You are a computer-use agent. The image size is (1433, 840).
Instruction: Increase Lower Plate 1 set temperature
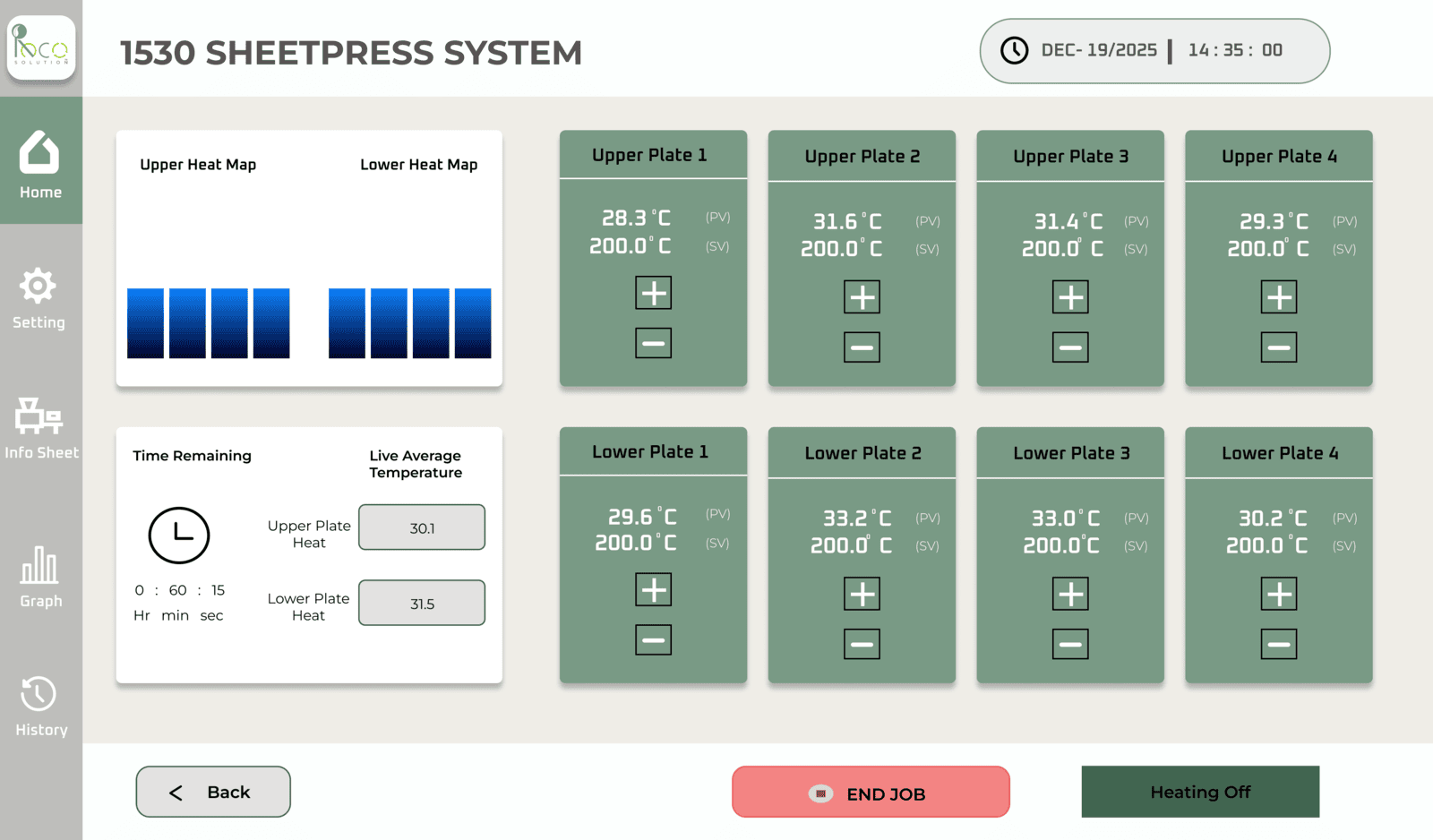point(653,590)
